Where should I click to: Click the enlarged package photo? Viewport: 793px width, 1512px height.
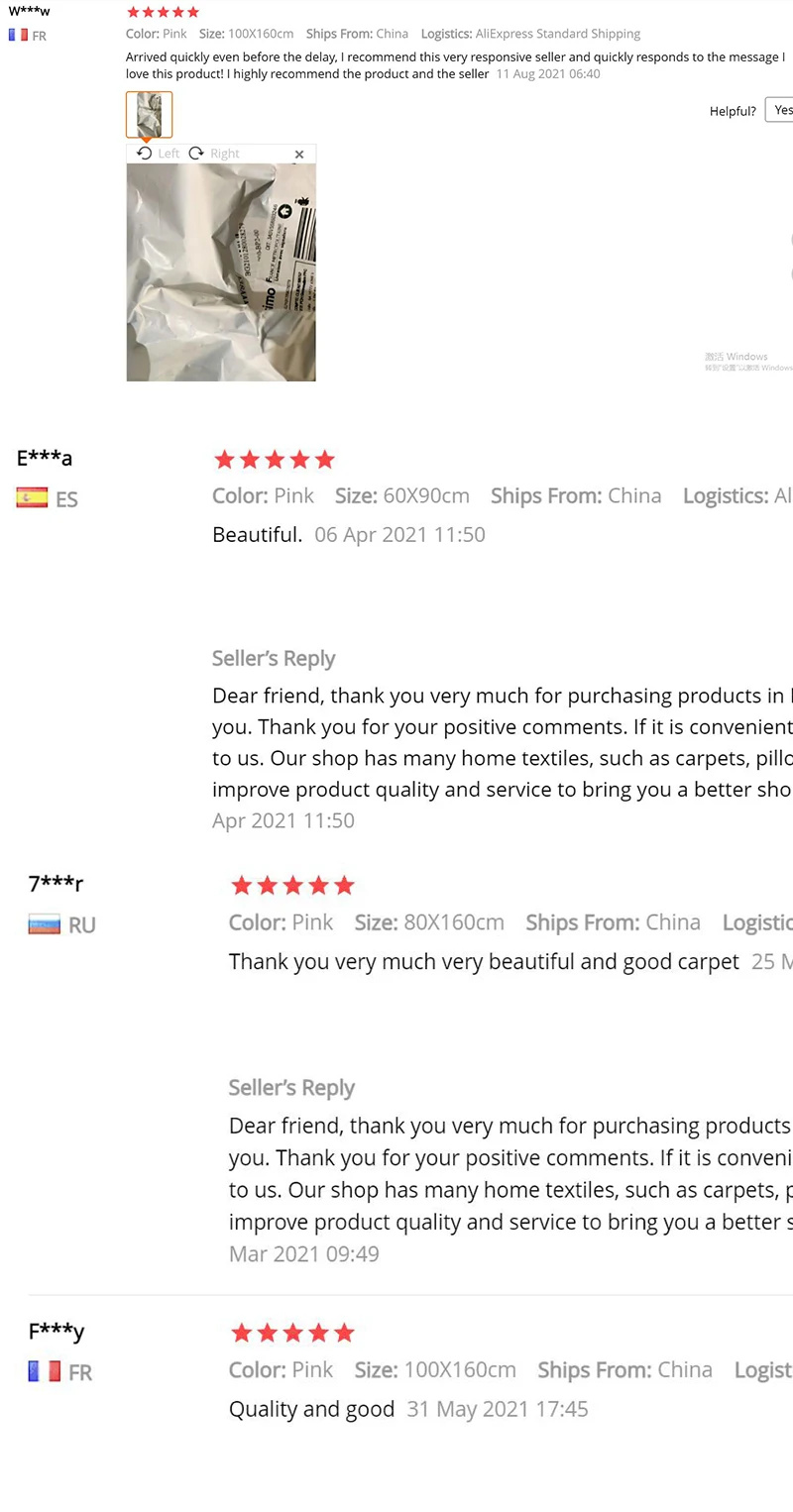point(221,272)
